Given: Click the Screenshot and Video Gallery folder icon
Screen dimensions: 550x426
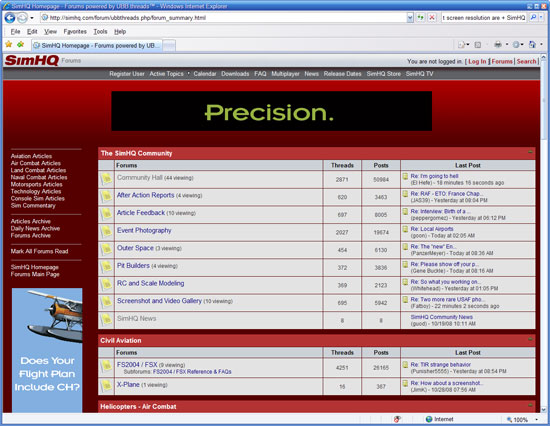Looking at the screenshot, I should [106, 302].
